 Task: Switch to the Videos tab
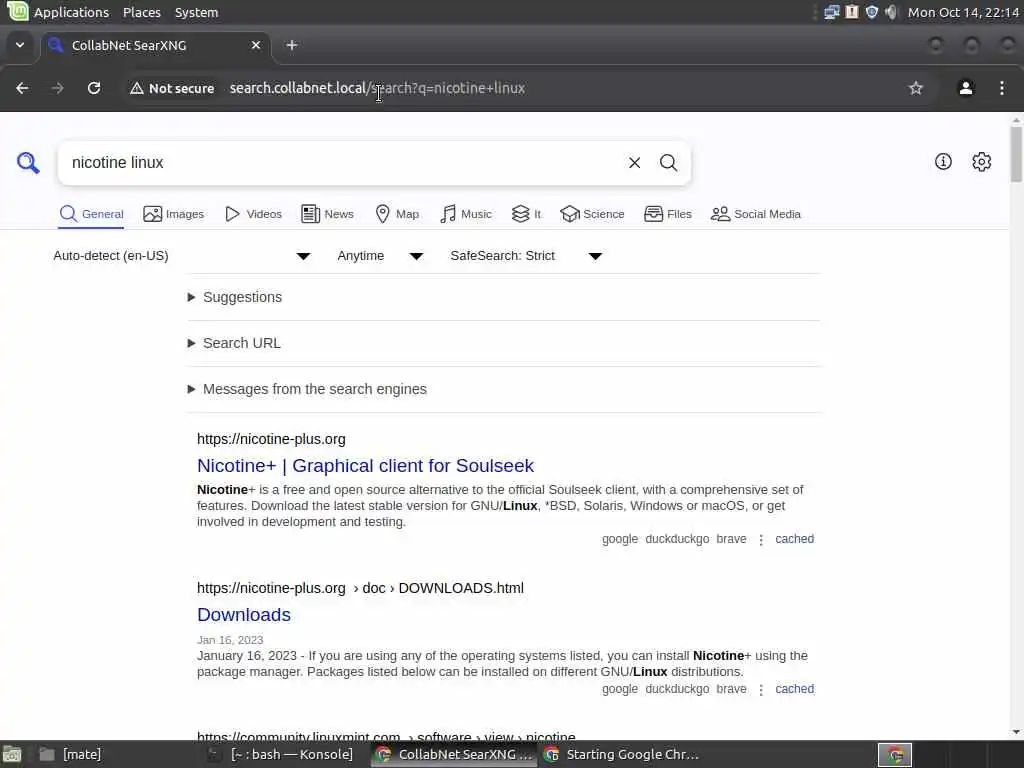pos(253,214)
